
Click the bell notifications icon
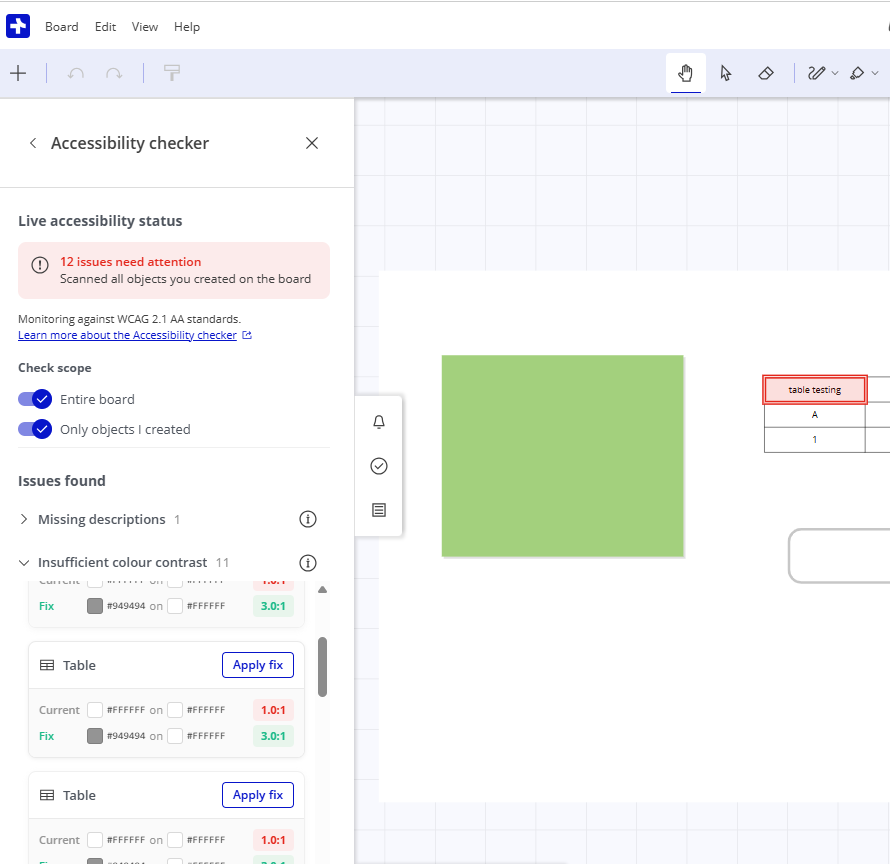point(379,422)
